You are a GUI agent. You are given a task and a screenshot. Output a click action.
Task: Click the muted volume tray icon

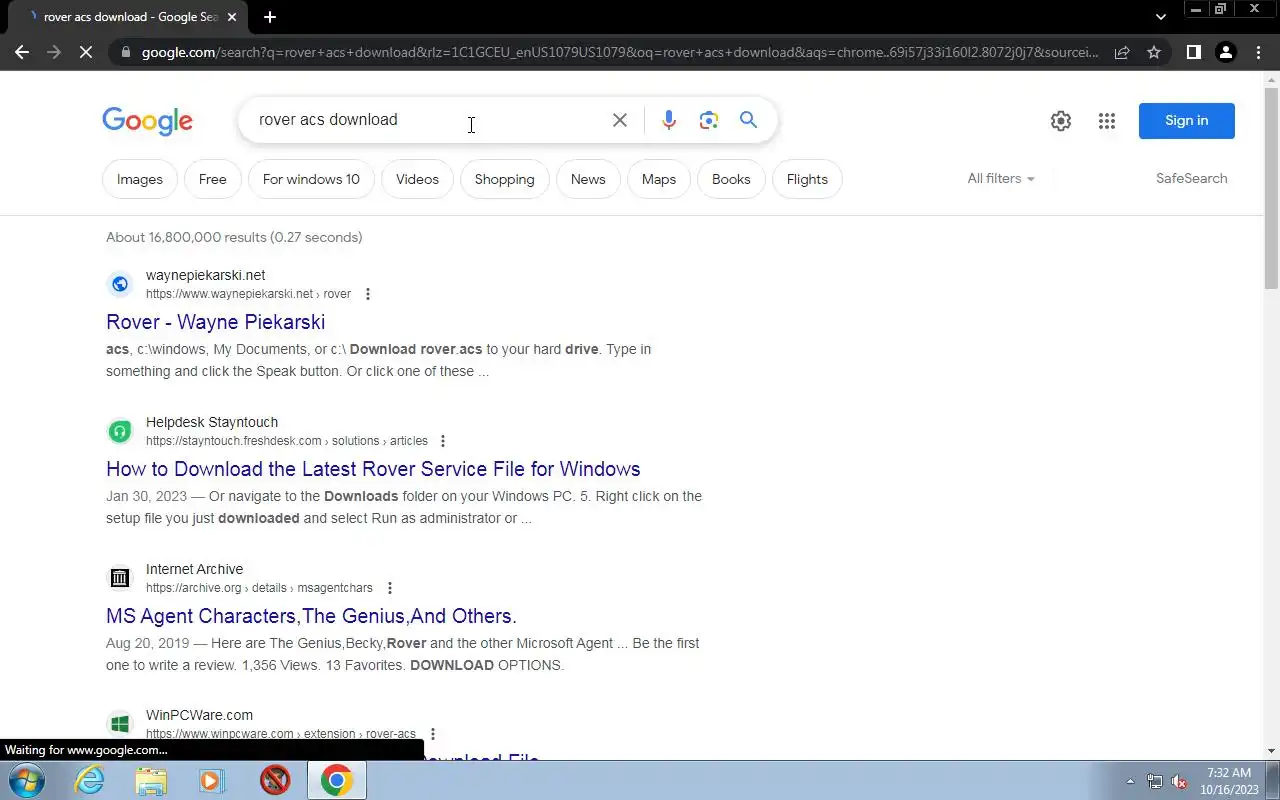coord(1179,781)
